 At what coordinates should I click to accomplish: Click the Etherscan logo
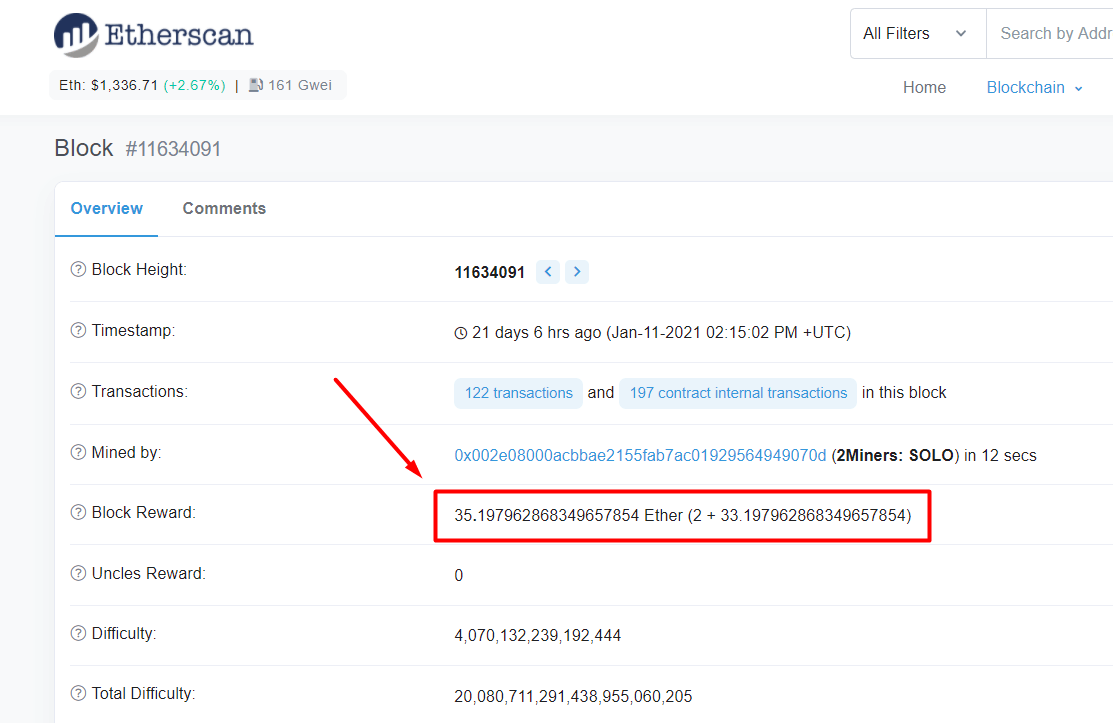point(153,35)
